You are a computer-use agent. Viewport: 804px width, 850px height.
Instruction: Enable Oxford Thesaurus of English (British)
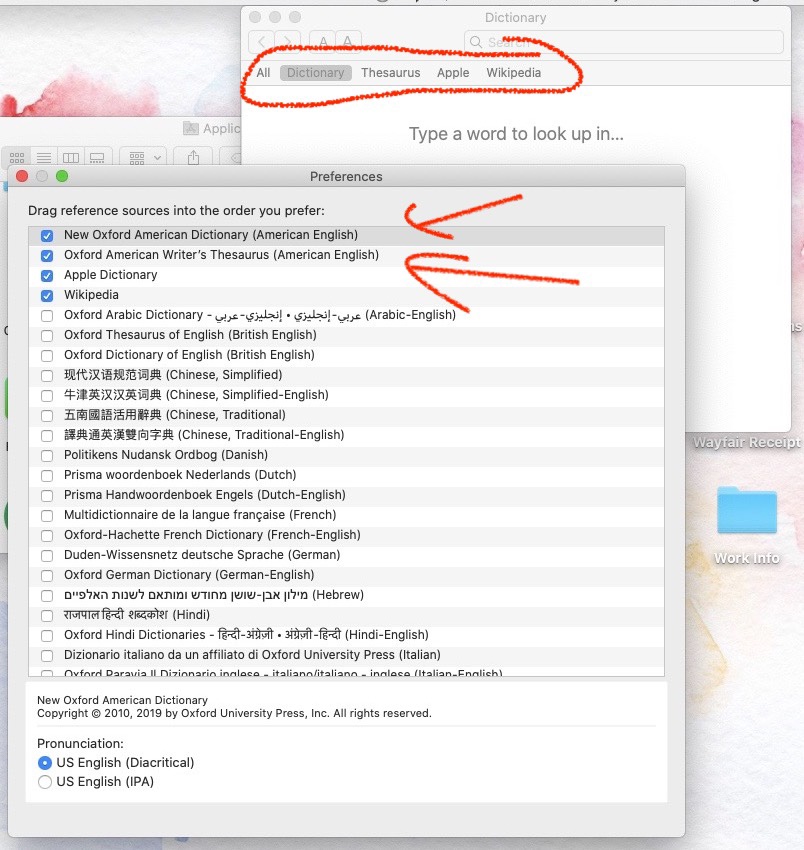[x=47, y=336]
